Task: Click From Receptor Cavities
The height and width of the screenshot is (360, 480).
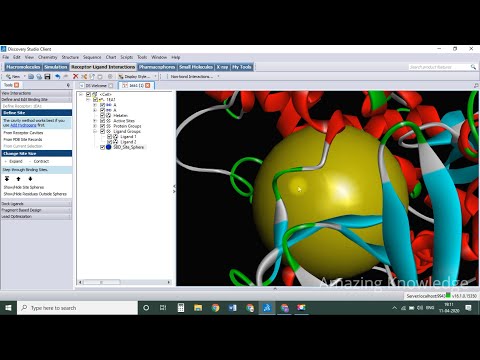Action: pyautogui.click(x=23, y=133)
